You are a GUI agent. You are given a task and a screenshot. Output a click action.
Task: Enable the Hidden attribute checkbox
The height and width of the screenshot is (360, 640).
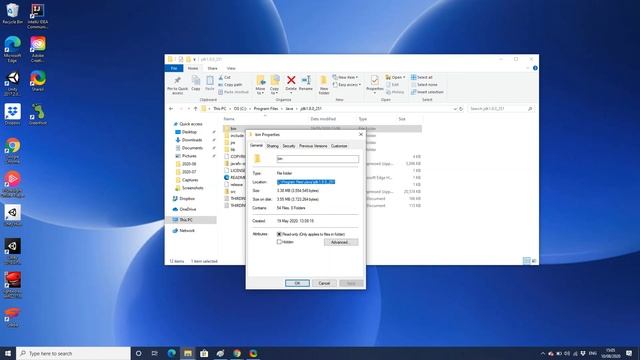(280, 242)
